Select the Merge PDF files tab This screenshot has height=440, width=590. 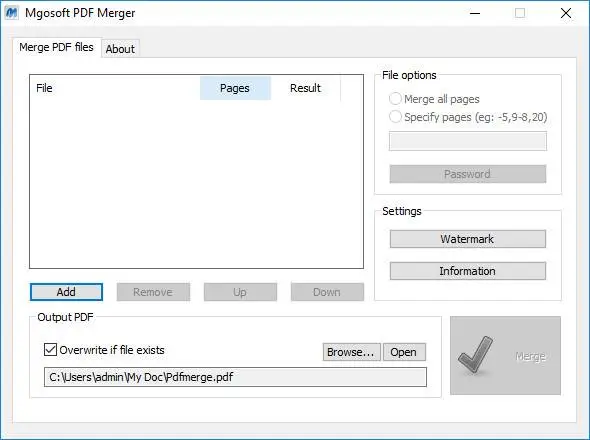coord(56,47)
